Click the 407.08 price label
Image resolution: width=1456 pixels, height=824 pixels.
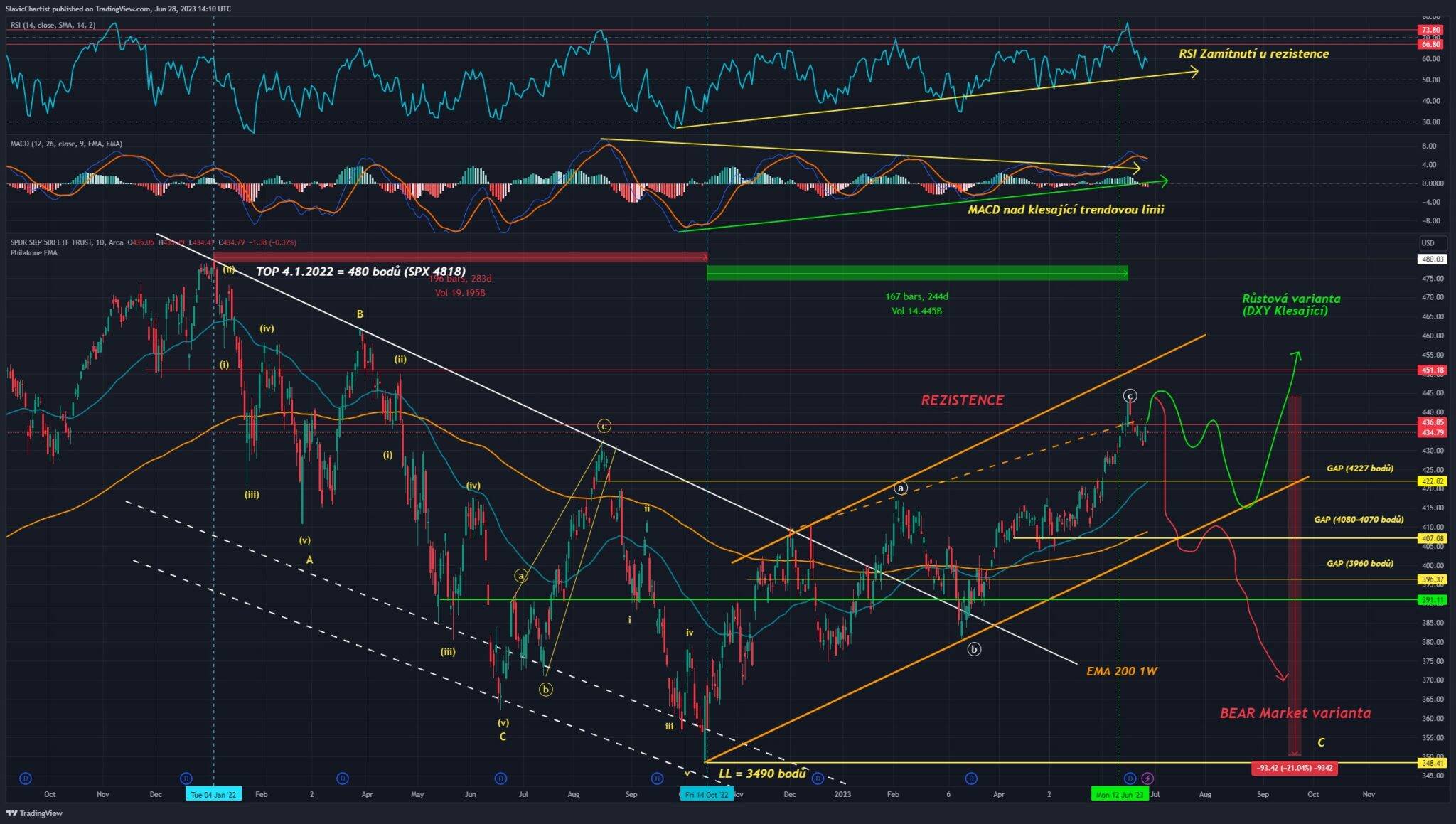pos(1432,539)
